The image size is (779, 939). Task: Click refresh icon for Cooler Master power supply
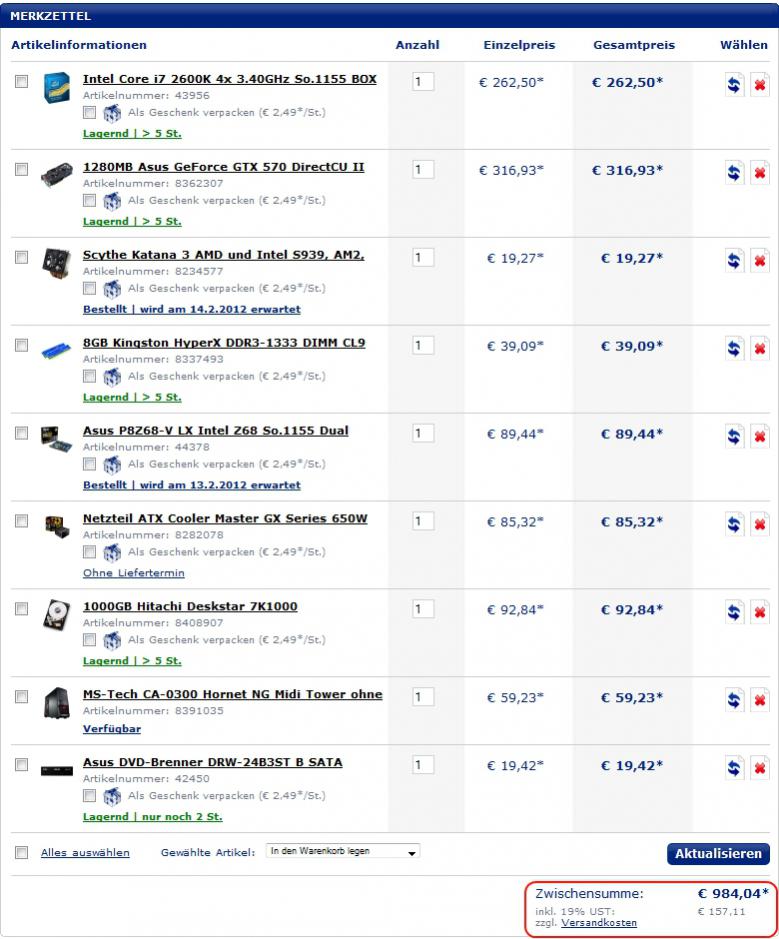pos(735,525)
